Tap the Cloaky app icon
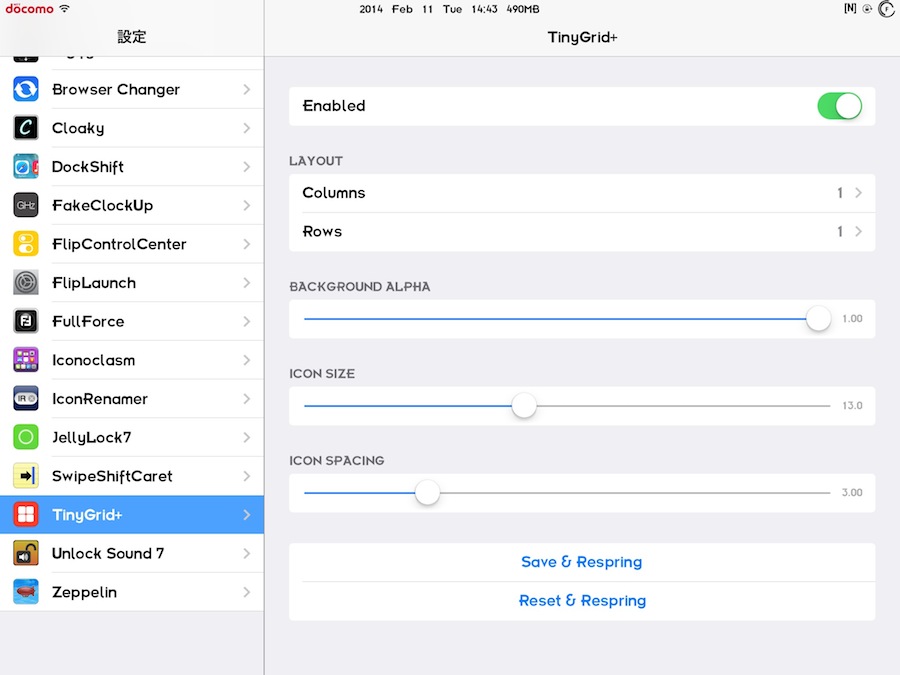The height and width of the screenshot is (675, 900). tap(26, 128)
